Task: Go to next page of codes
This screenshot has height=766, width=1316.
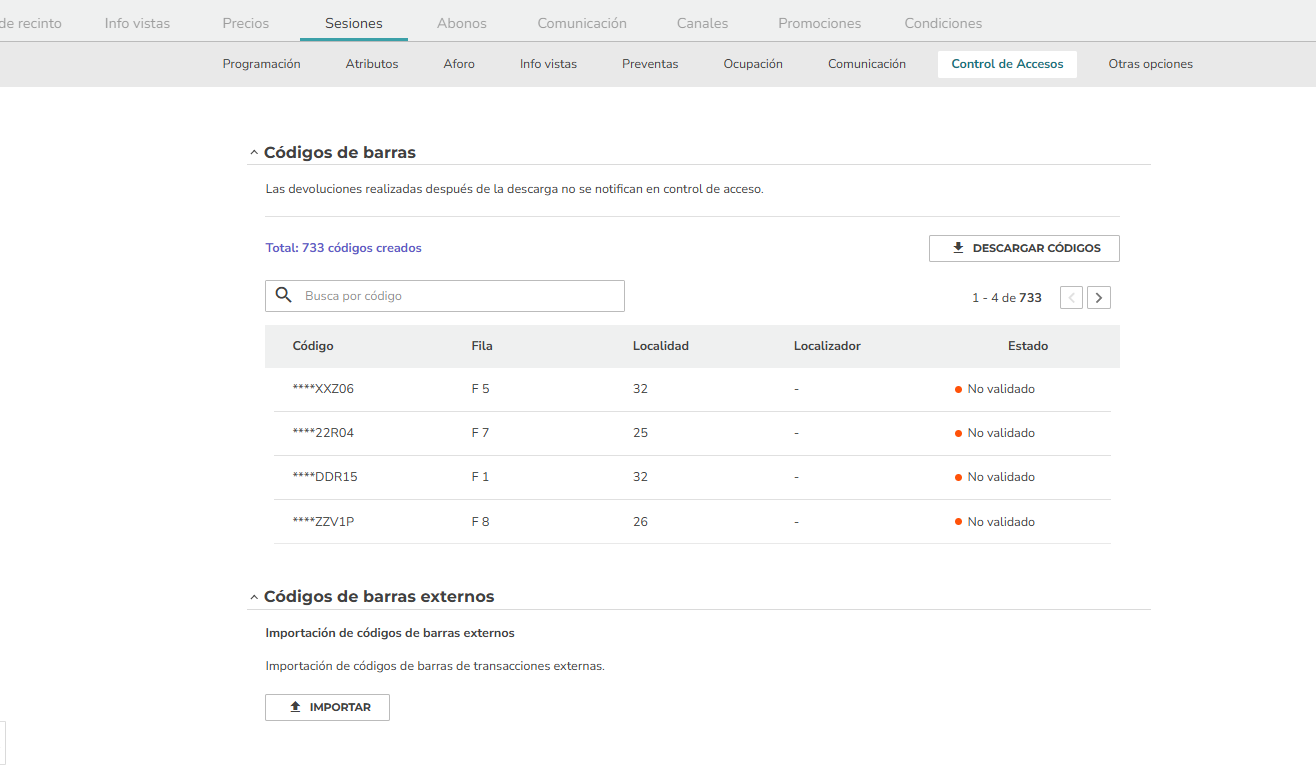Action: 1099,297
